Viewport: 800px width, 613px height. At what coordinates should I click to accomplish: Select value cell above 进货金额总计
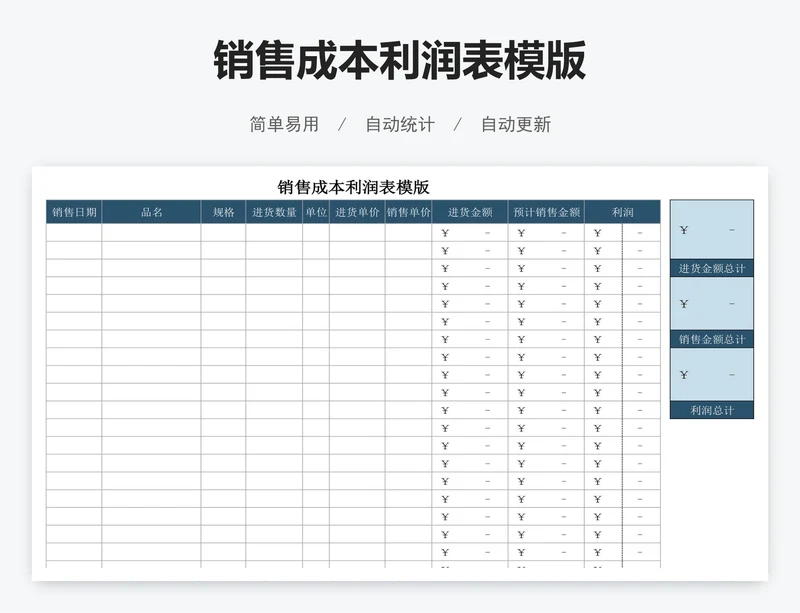(x=712, y=230)
